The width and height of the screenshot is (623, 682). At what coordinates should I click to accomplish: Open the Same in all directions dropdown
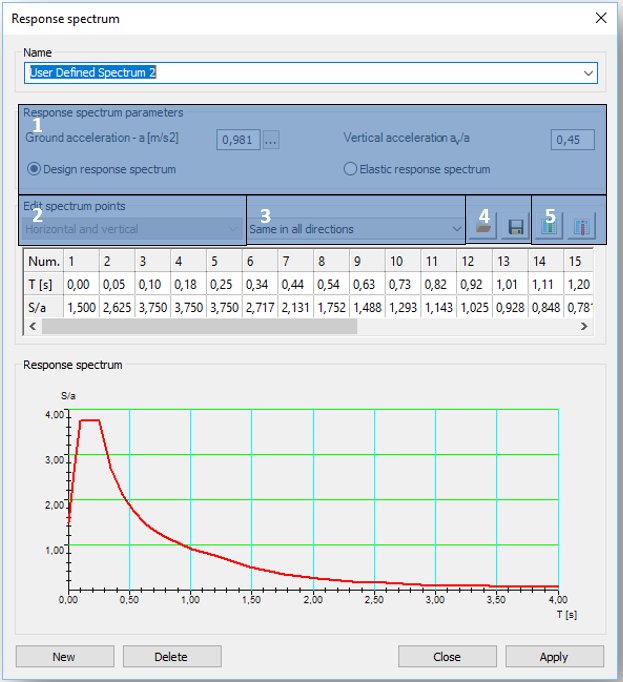[x=356, y=229]
